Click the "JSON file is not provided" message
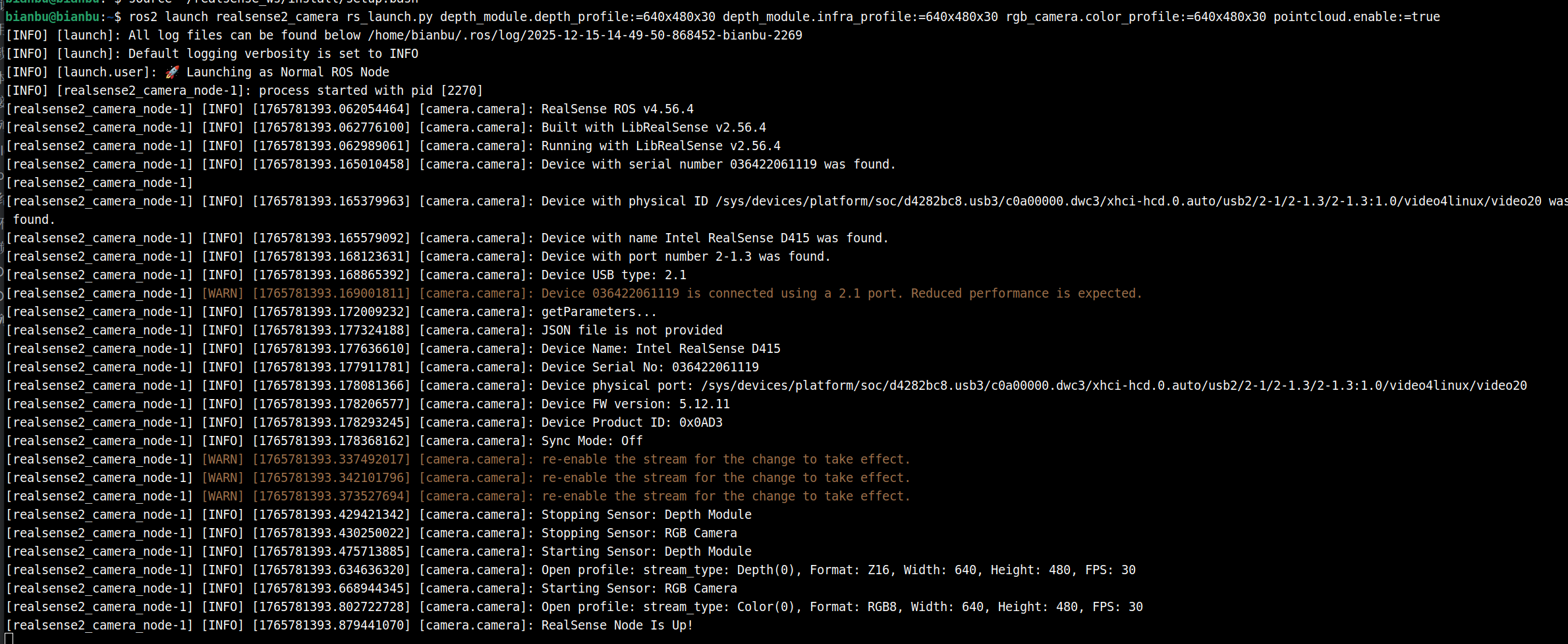Image resolution: width=1568 pixels, height=644 pixels. point(631,331)
